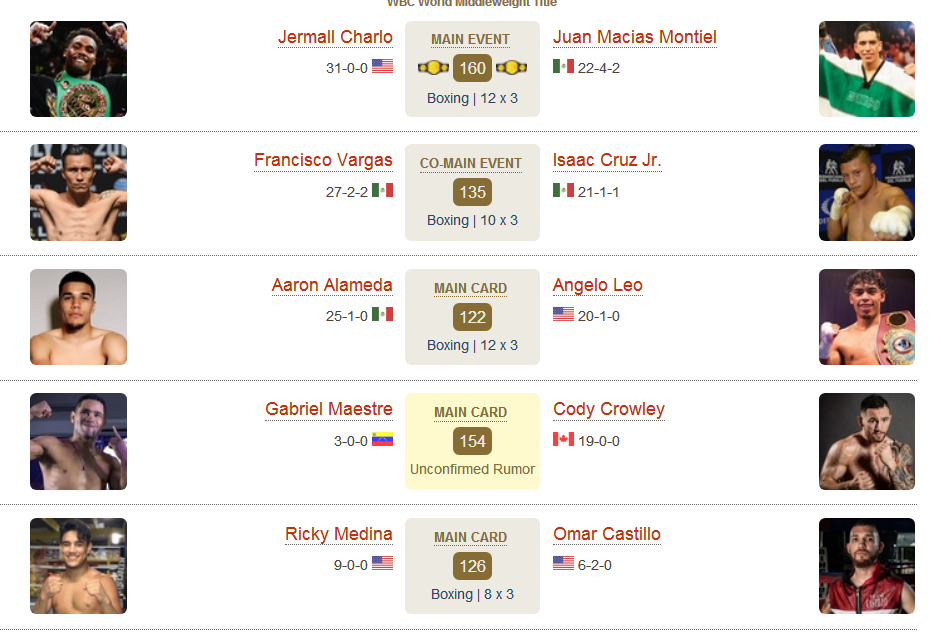Open Cody Crowley photo thumbnail
The image size is (941, 635).
[867, 441]
